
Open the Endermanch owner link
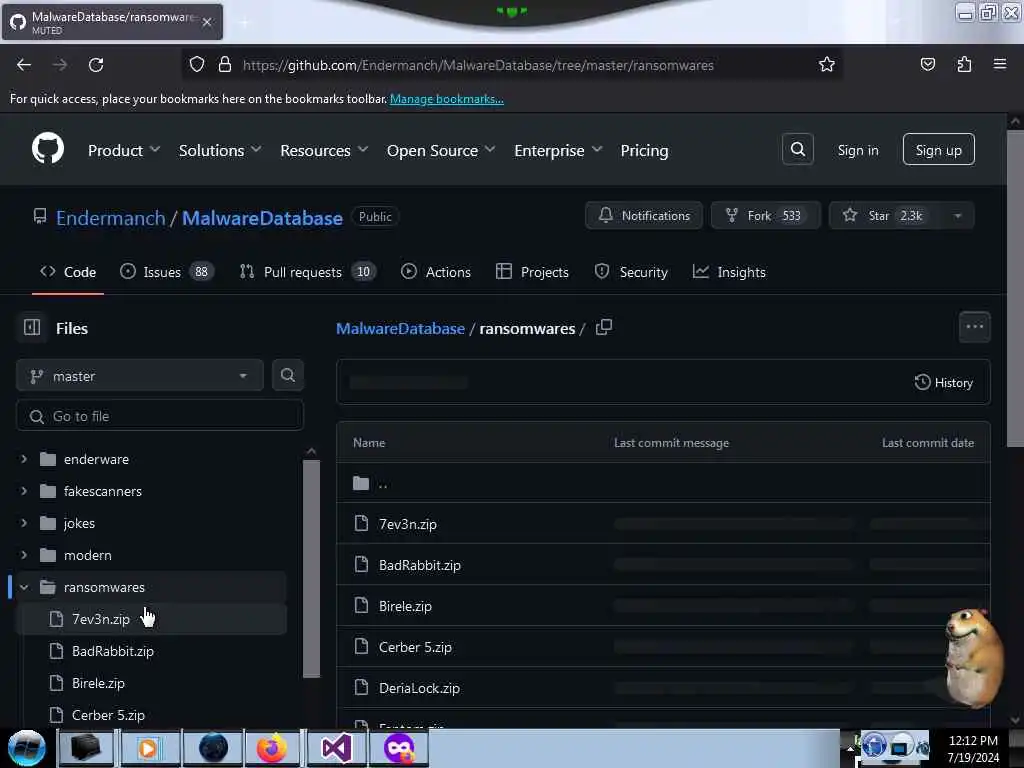point(110,217)
